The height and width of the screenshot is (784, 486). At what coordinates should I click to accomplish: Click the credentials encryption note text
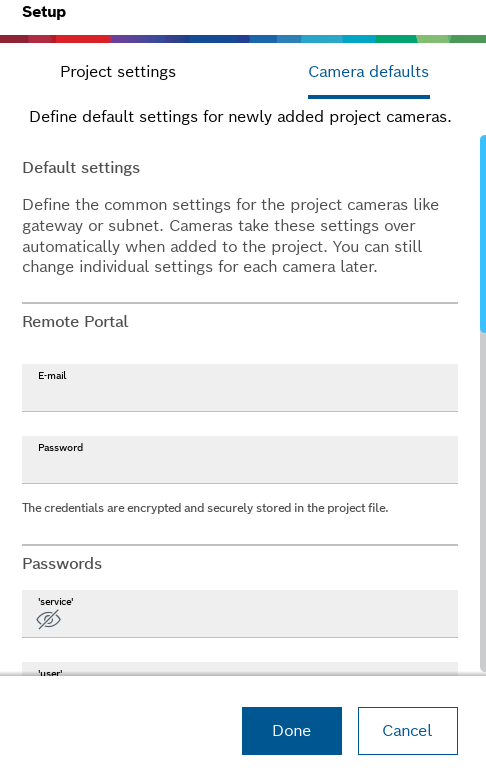(x=206, y=508)
